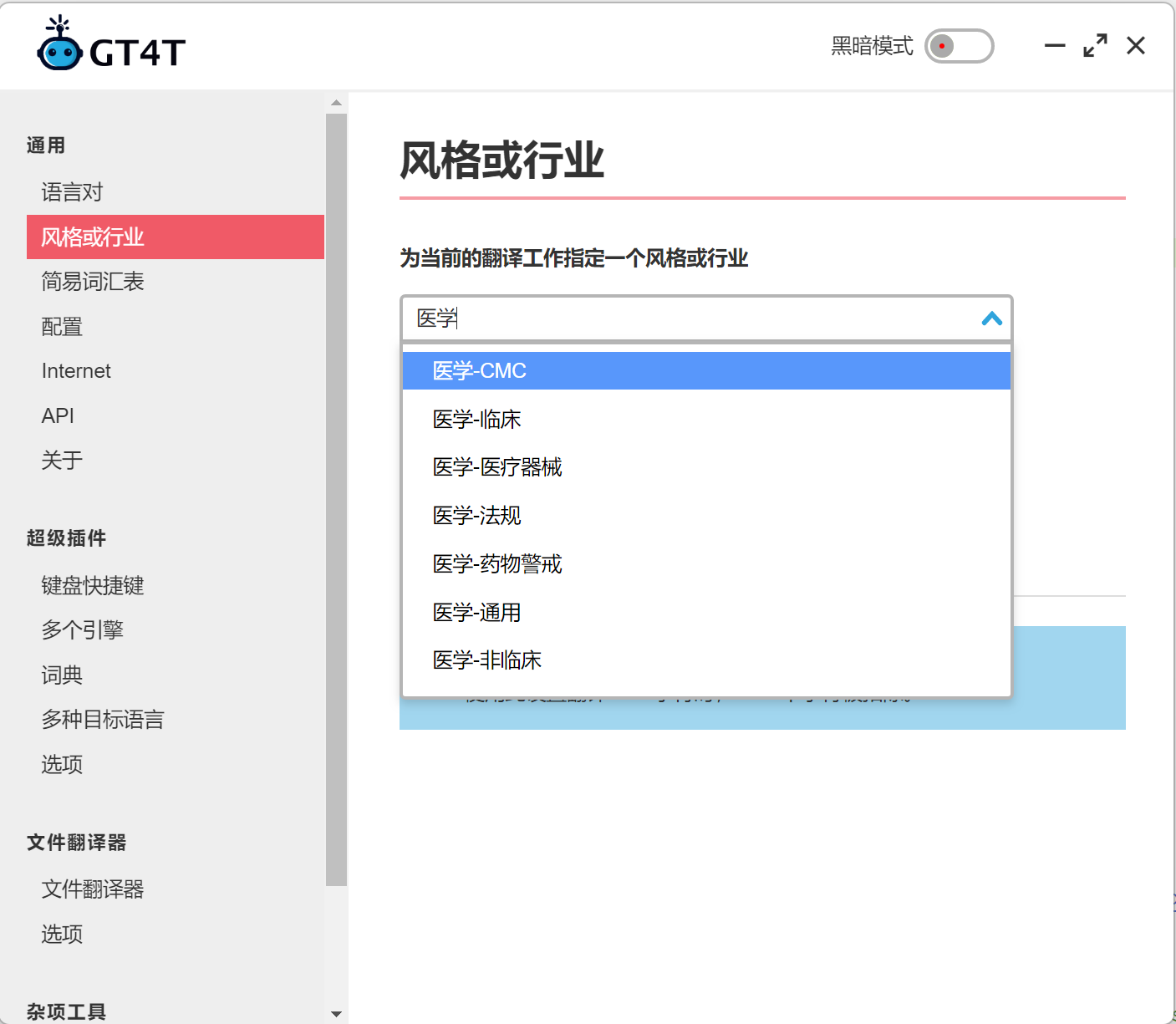Switch to 简易词汇表 section
Viewport: 1176px width, 1024px height.
coord(93,282)
